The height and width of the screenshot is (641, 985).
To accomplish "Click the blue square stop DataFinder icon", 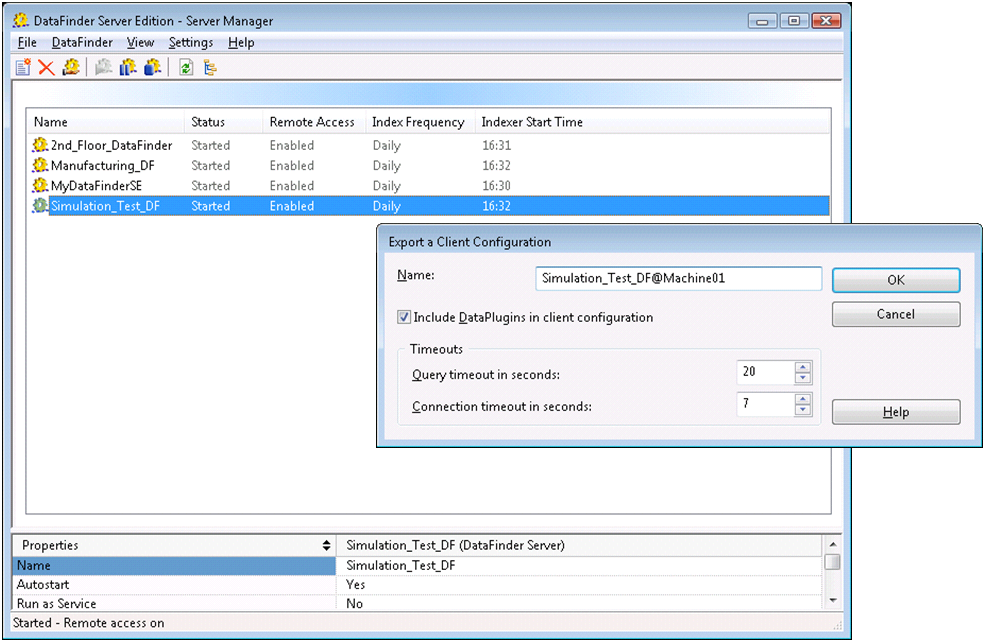I will [x=152, y=67].
